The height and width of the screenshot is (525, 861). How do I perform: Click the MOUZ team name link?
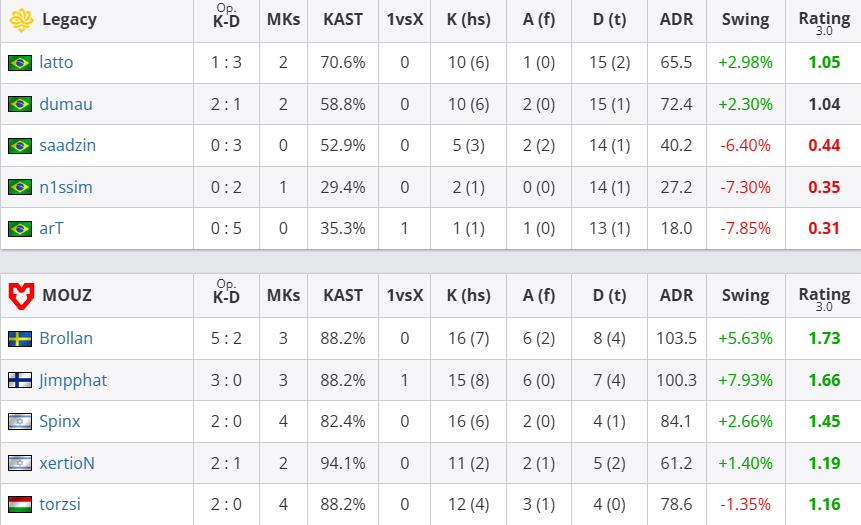point(67,296)
